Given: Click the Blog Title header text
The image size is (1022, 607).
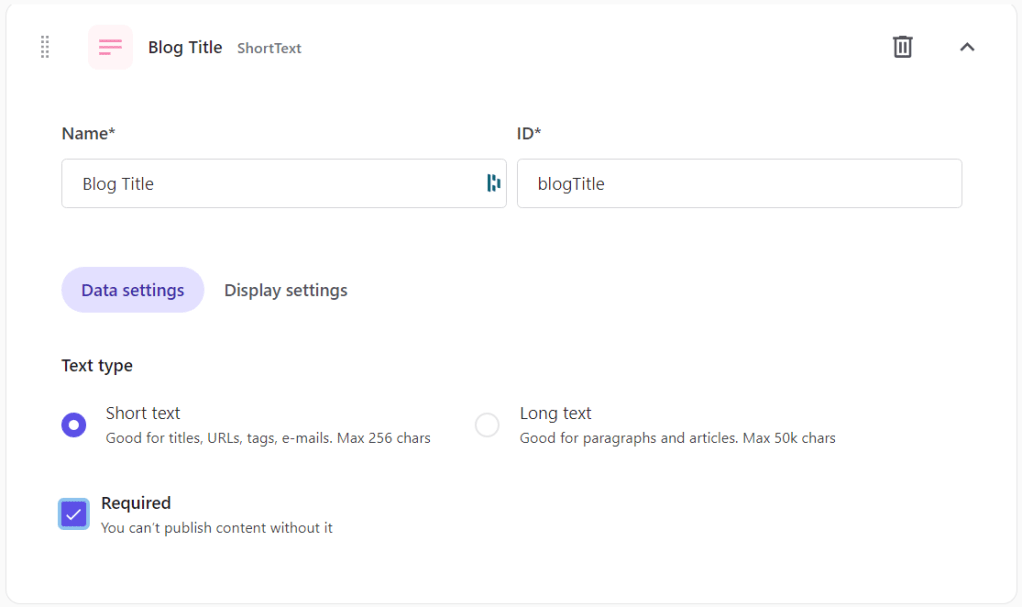Looking at the screenshot, I should pyautogui.click(x=185, y=47).
